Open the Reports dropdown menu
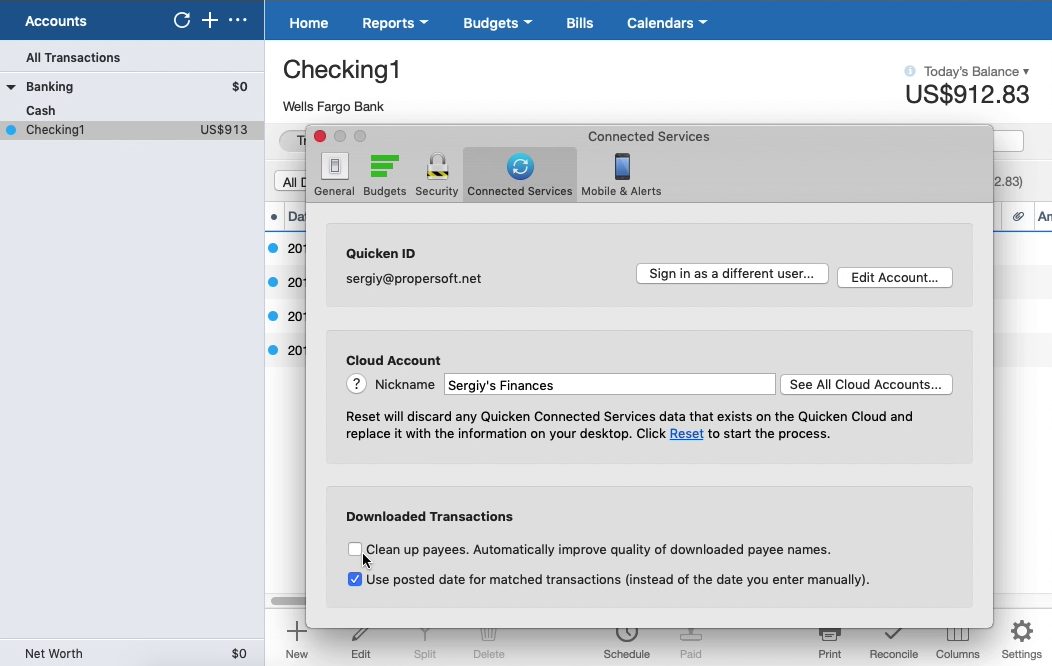This screenshot has height=666, width=1052. coord(394,23)
